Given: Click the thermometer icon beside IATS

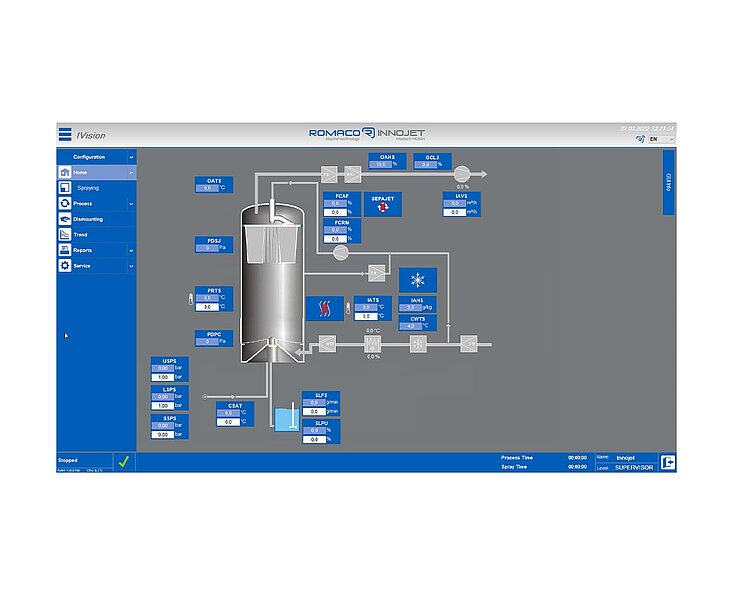Looking at the screenshot, I should 348,308.
